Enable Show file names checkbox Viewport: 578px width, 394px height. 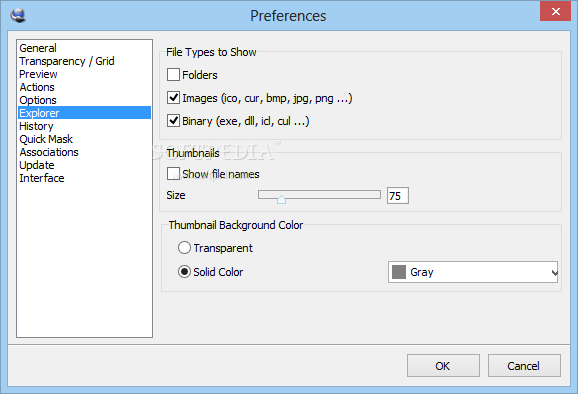(x=173, y=174)
